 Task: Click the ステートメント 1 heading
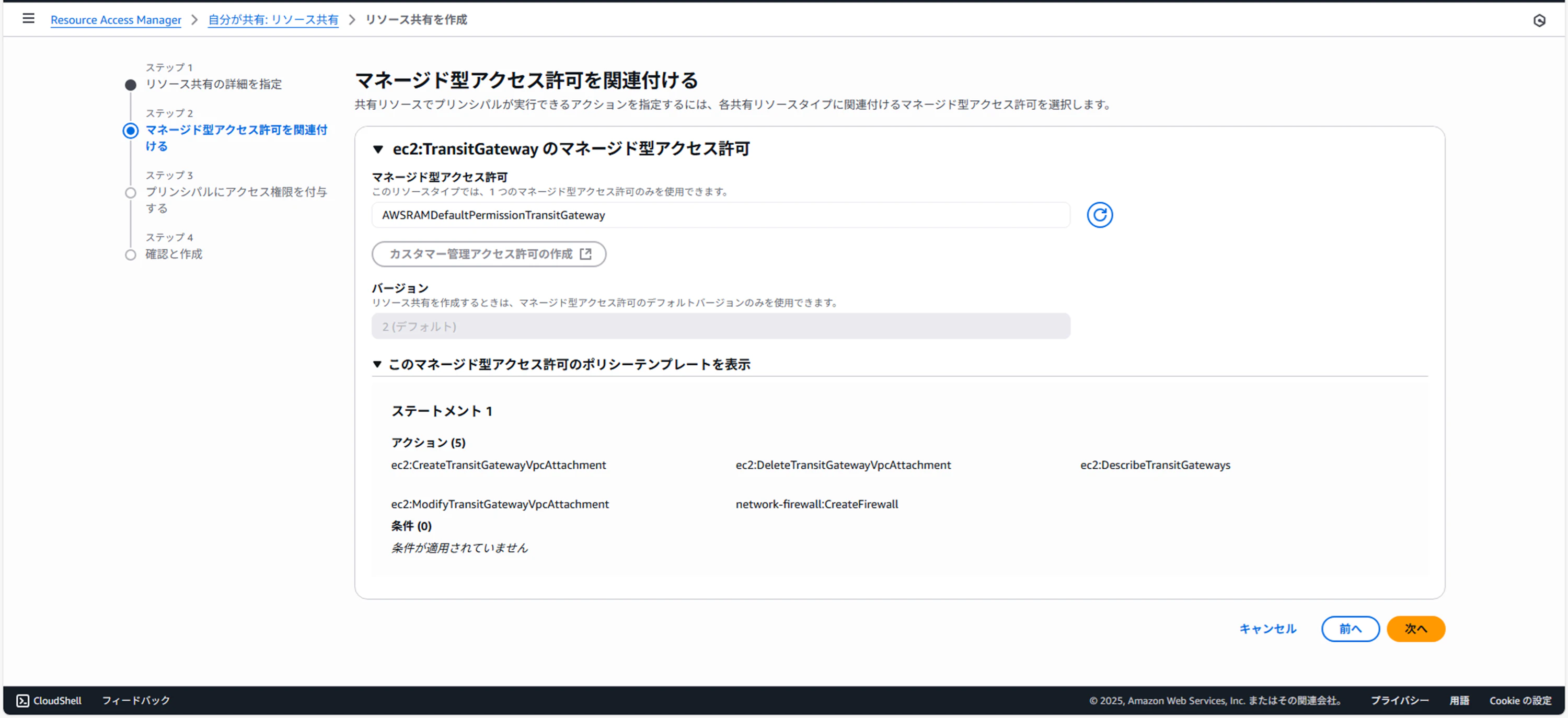442,411
